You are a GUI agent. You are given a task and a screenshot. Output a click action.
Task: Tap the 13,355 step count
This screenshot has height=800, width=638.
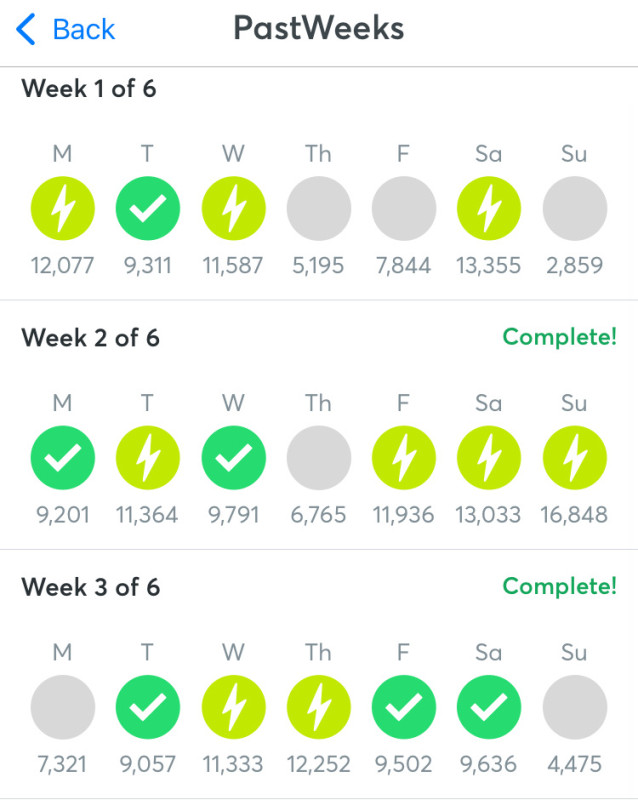point(489,266)
